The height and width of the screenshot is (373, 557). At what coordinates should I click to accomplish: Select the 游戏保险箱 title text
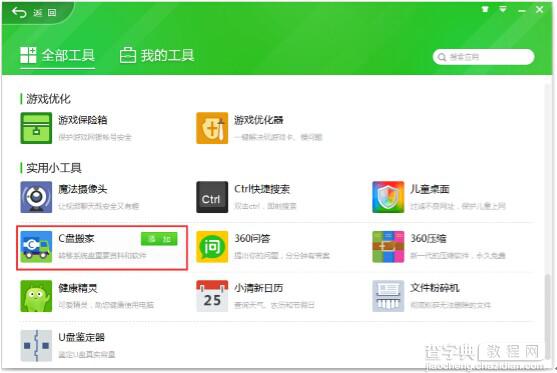pyautogui.click(x=82, y=120)
